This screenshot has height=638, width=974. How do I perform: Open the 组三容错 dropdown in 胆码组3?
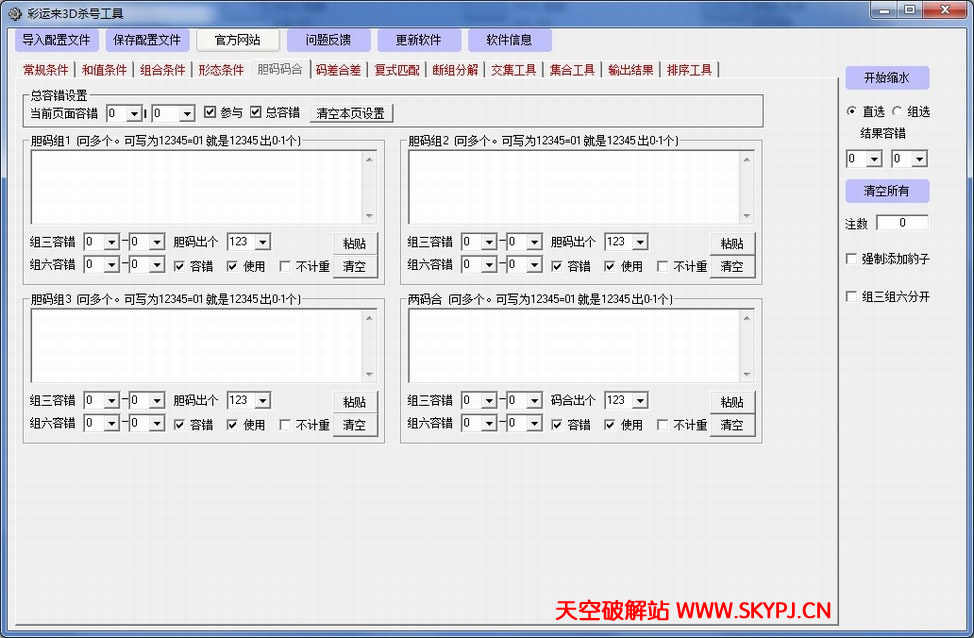(x=101, y=400)
